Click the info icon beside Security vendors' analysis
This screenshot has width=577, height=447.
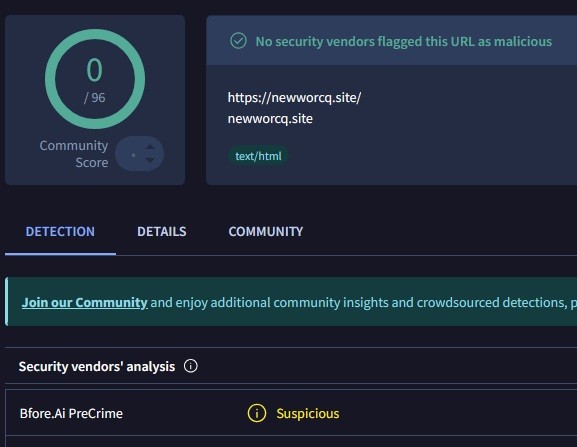coord(191,366)
